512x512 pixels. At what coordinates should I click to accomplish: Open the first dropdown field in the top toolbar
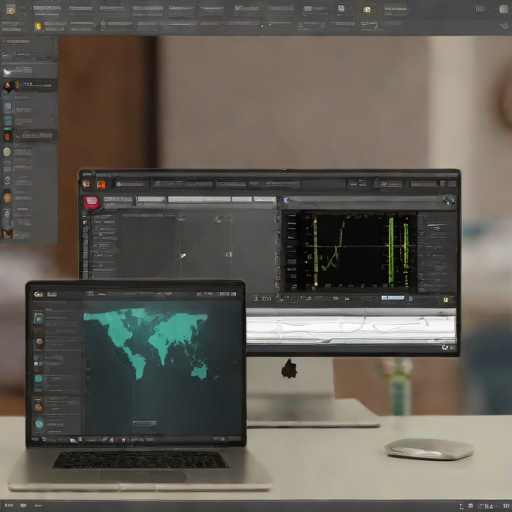(47, 8)
